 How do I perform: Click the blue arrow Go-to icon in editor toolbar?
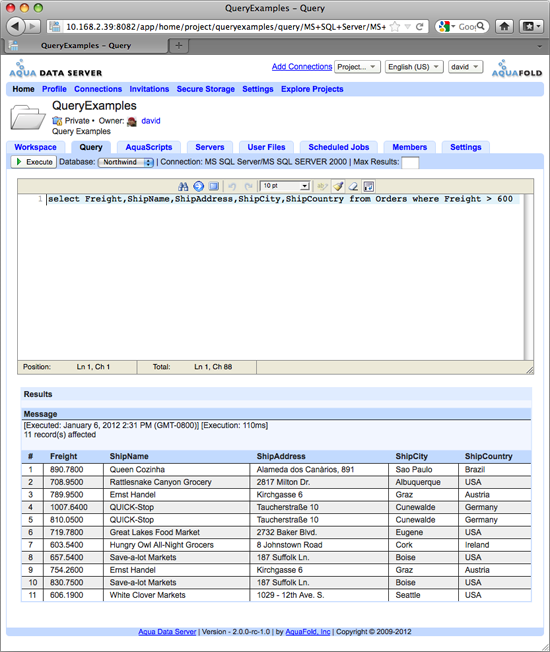pos(198,186)
